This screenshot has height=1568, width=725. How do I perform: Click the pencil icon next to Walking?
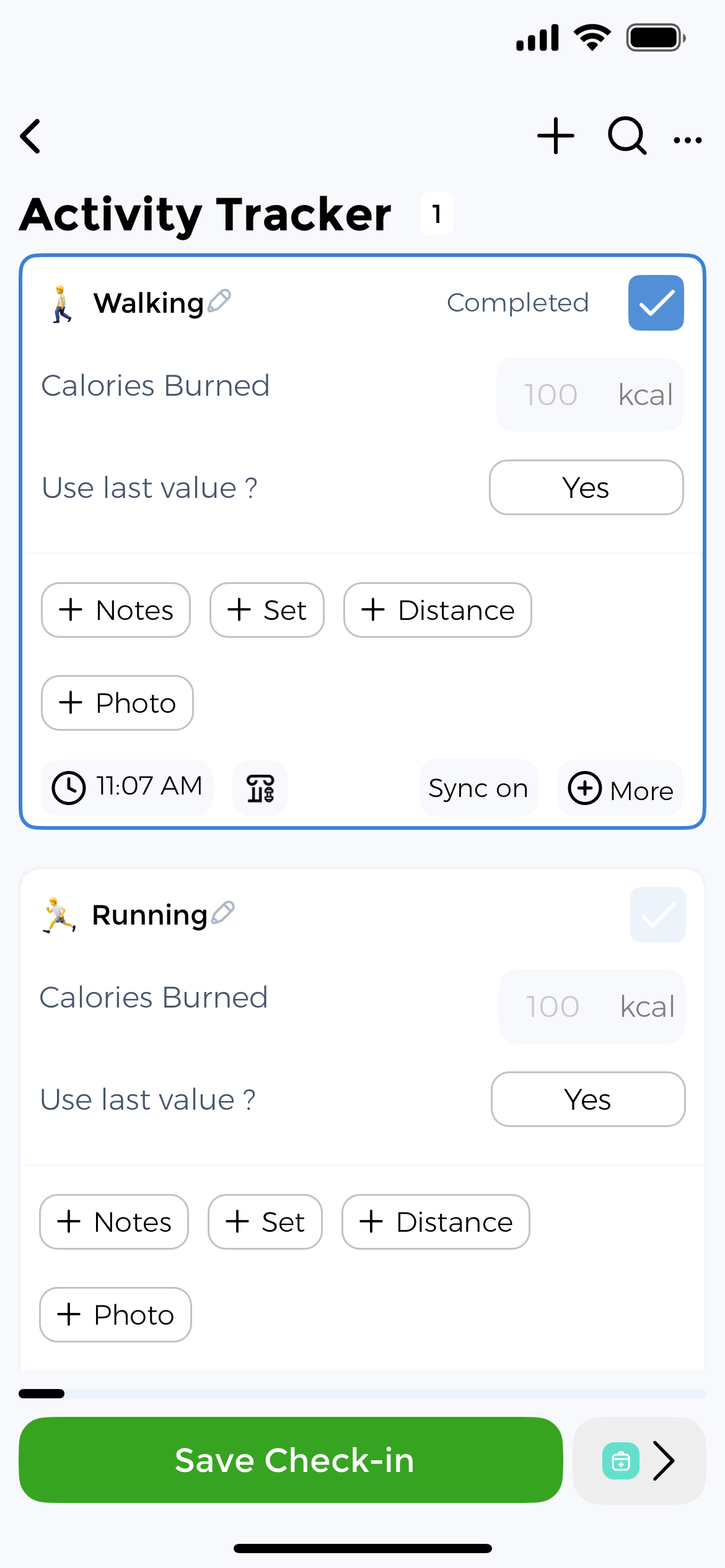219,301
